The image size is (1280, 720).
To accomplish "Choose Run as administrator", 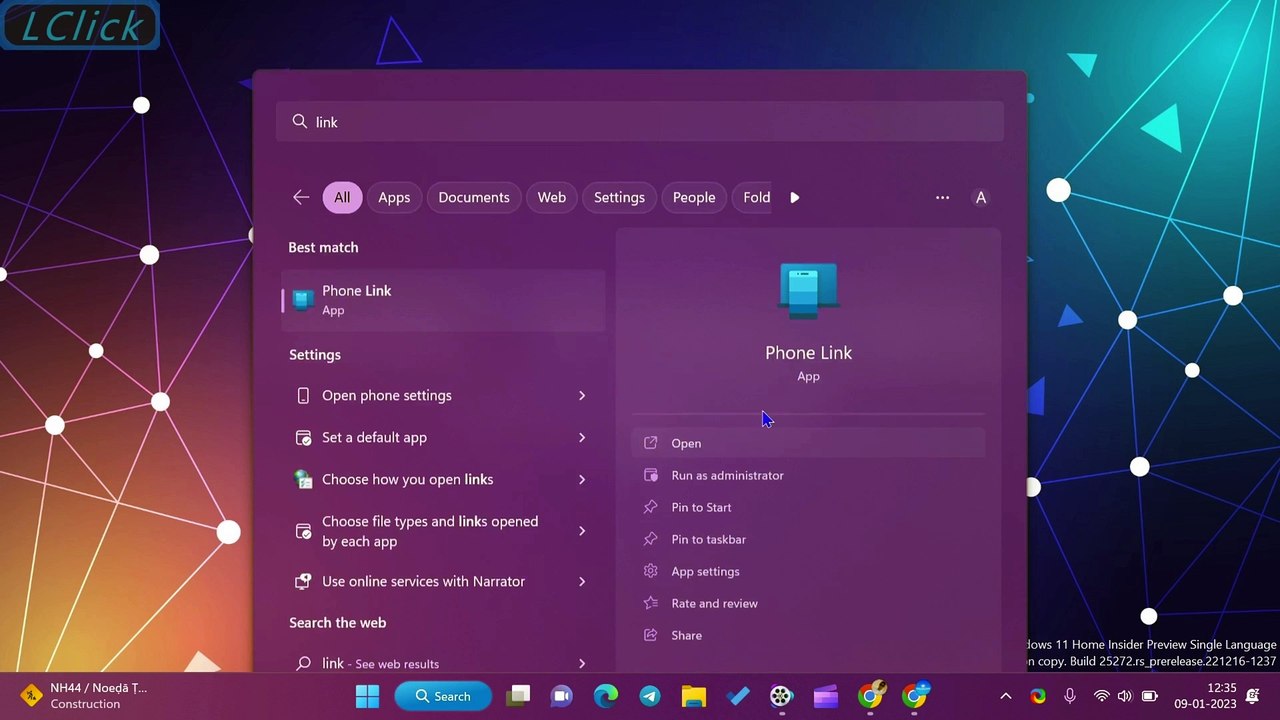I will click(809, 475).
